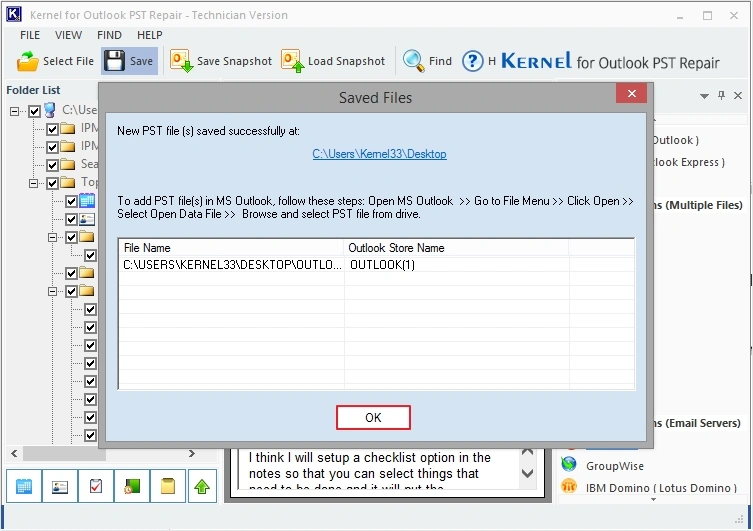
Task: Click the scroll down arrow below IBM Domino
Action: coord(653,500)
